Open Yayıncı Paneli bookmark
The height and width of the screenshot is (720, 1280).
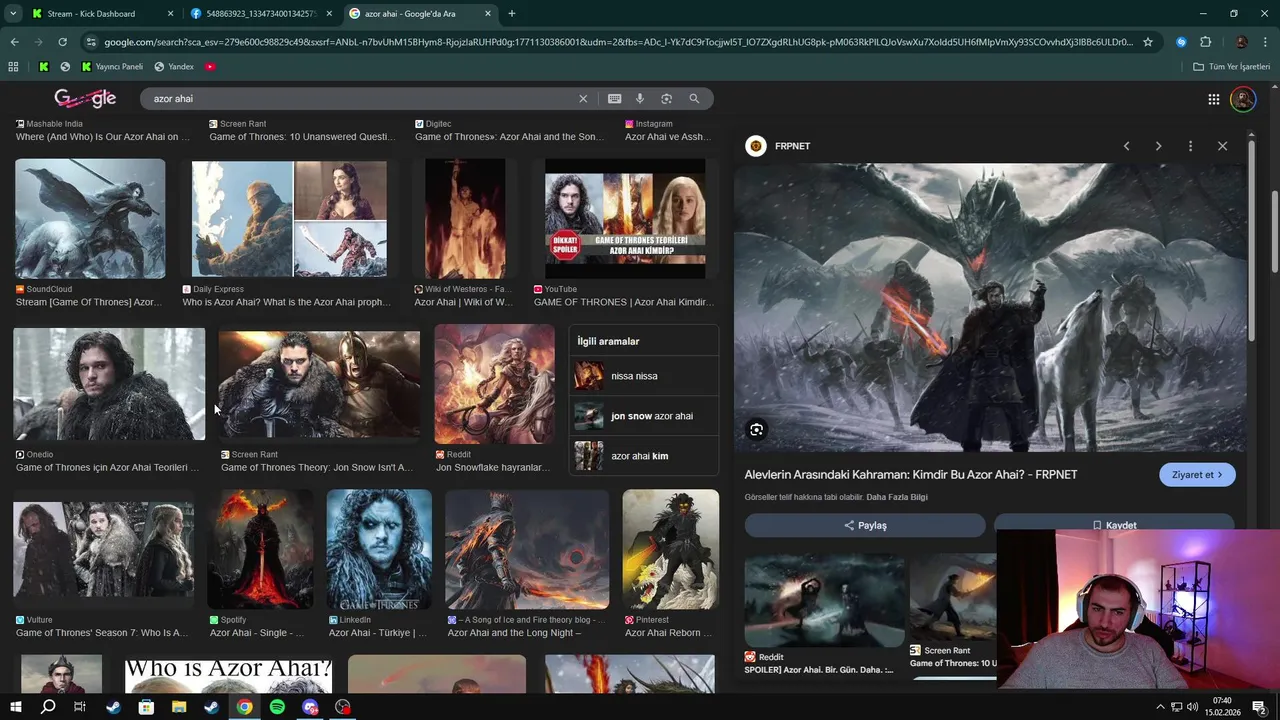click(112, 67)
